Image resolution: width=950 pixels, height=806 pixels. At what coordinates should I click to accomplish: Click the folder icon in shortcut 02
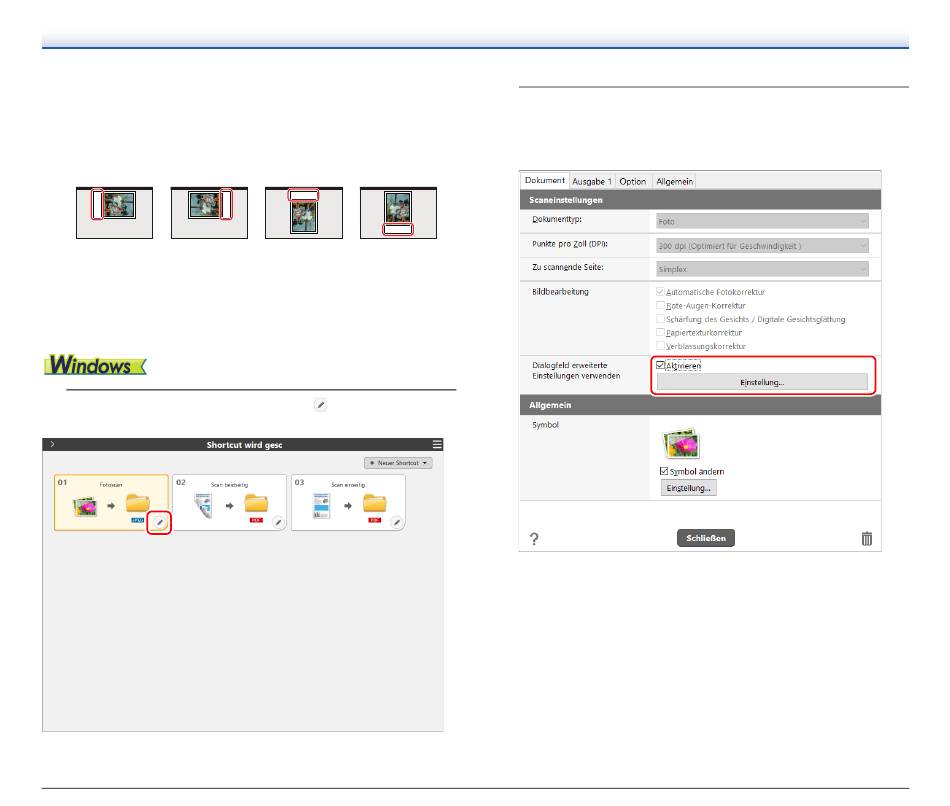[x=256, y=504]
